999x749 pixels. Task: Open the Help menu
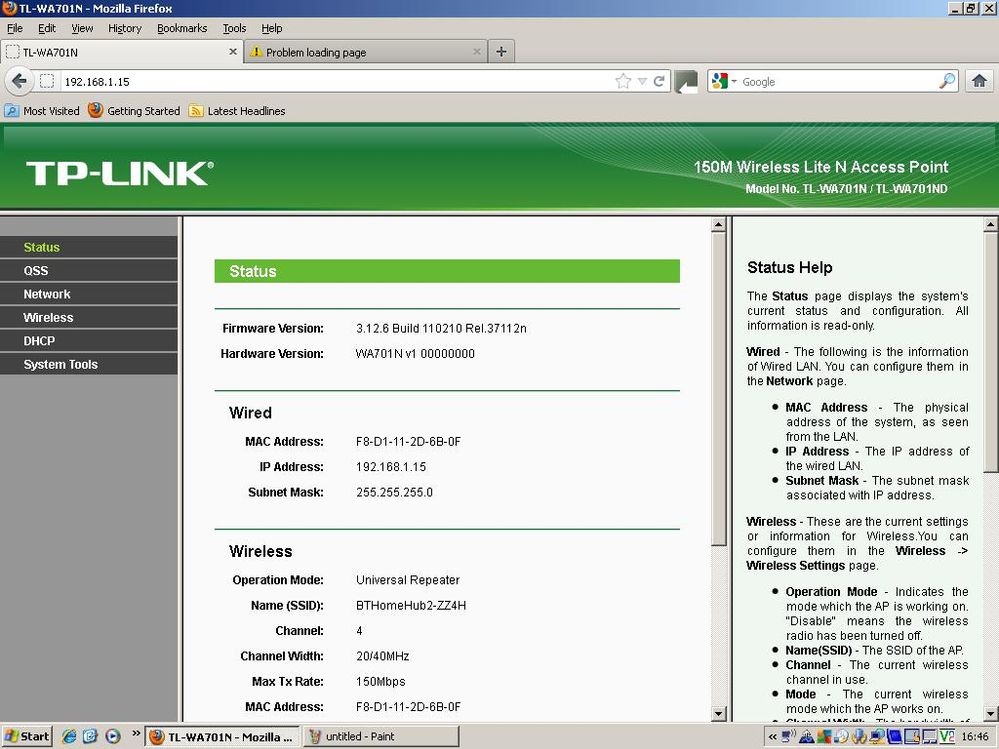(x=271, y=28)
